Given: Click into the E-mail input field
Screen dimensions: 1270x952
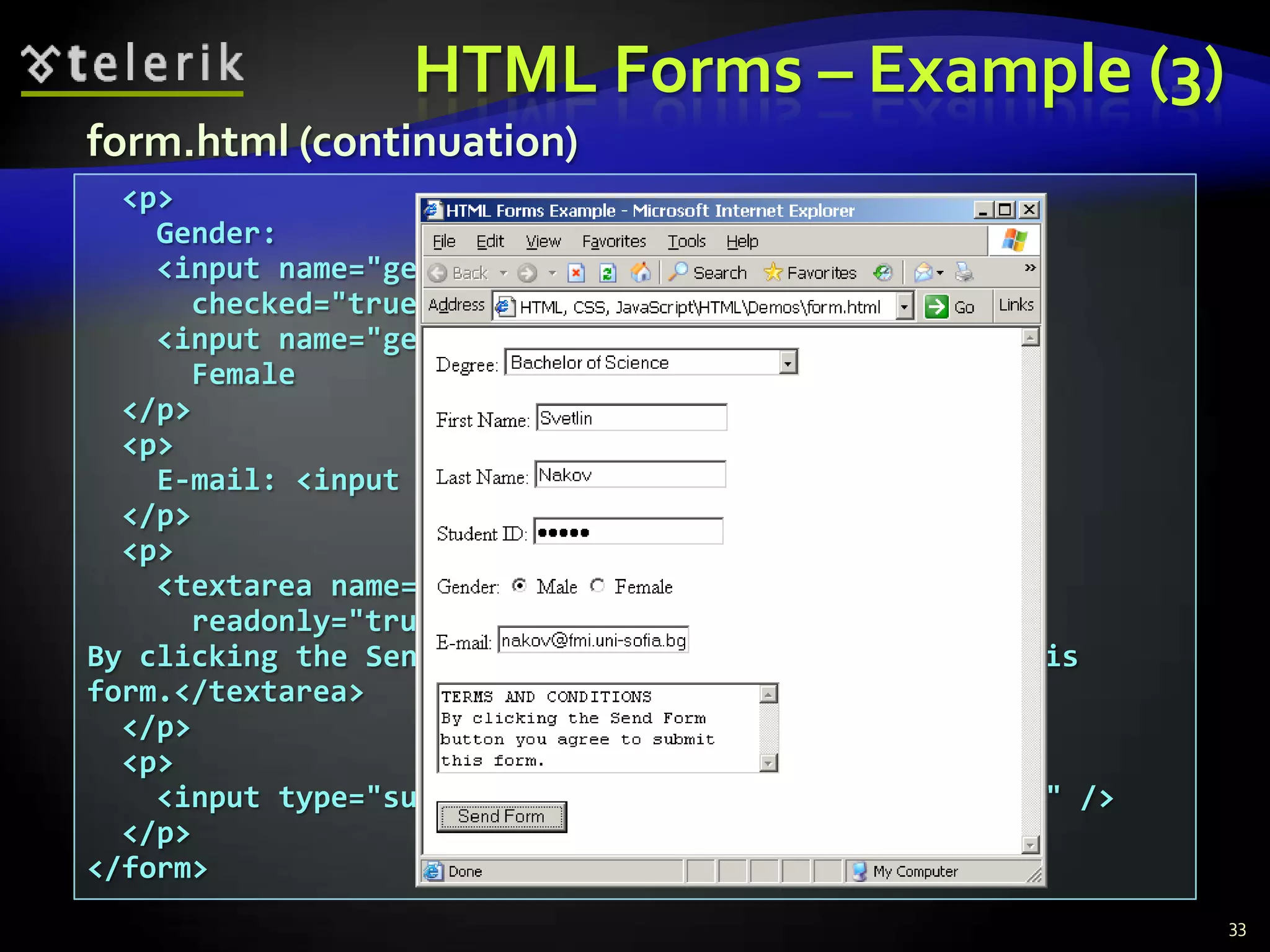Looking at the screenshot, I should [x=593, y=640].
